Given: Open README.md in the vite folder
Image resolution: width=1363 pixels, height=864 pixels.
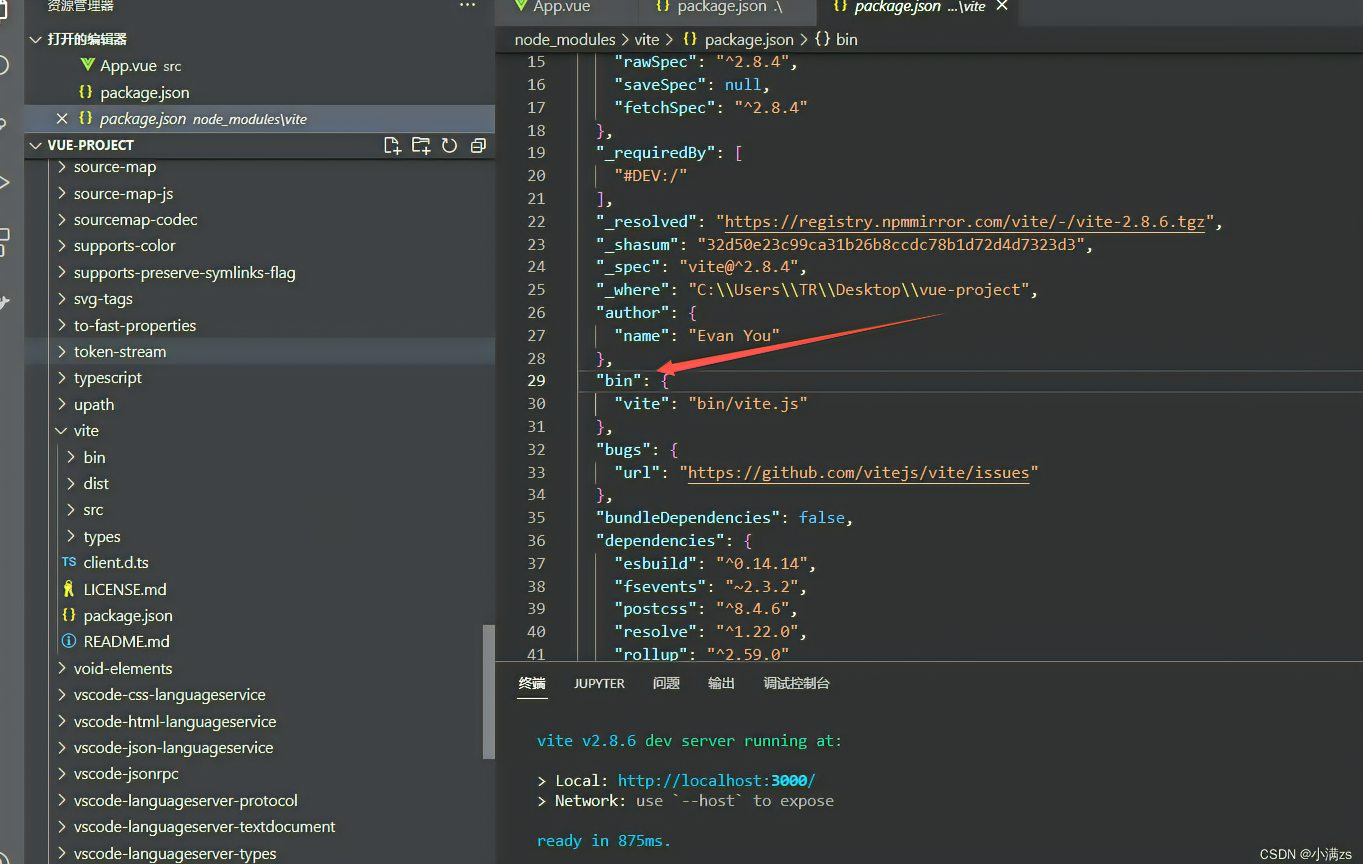Looking at the screenshot, I should pos(126,642).
